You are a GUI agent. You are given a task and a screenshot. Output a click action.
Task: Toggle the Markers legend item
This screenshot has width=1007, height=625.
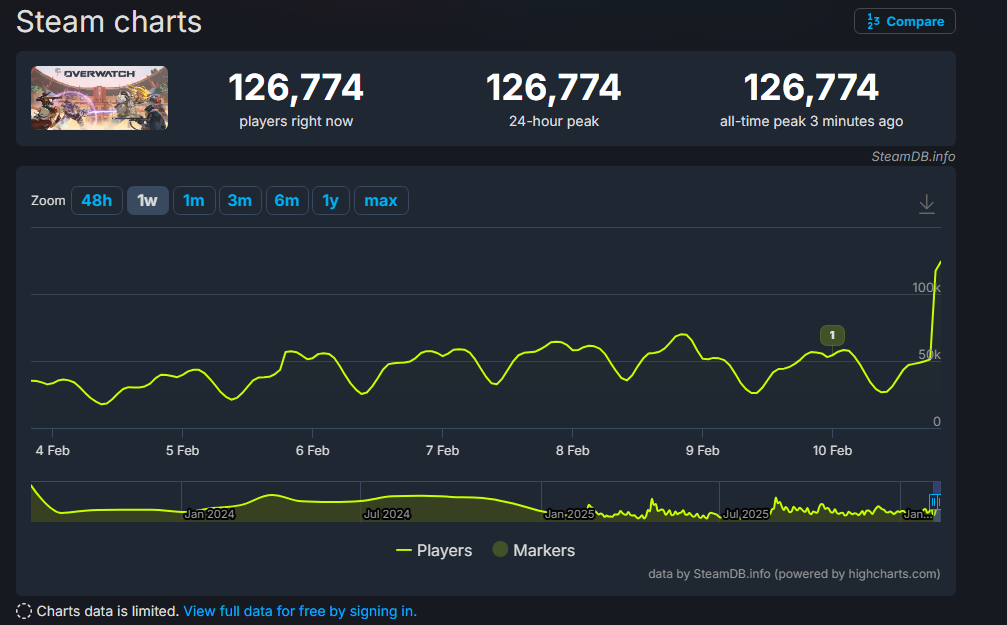534,550
